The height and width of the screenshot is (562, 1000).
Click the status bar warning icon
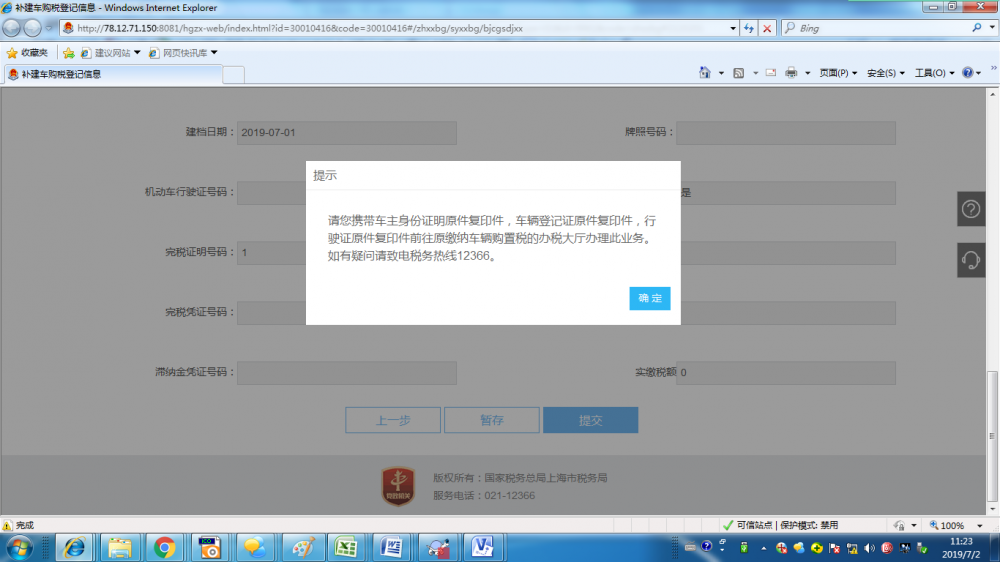point(7,526)
